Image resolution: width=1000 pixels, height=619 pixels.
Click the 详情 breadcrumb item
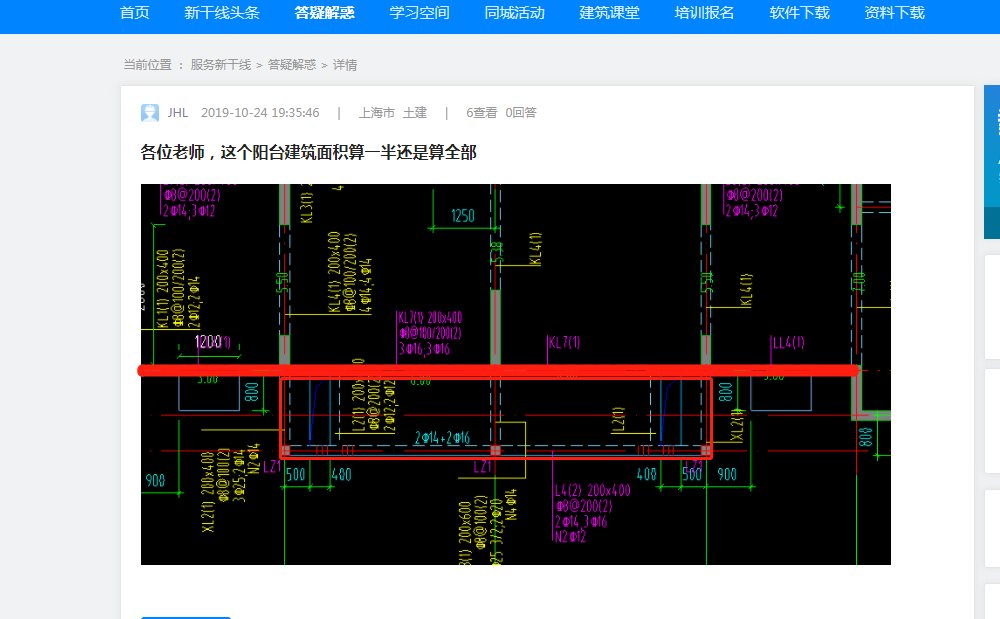coord(345,65)
